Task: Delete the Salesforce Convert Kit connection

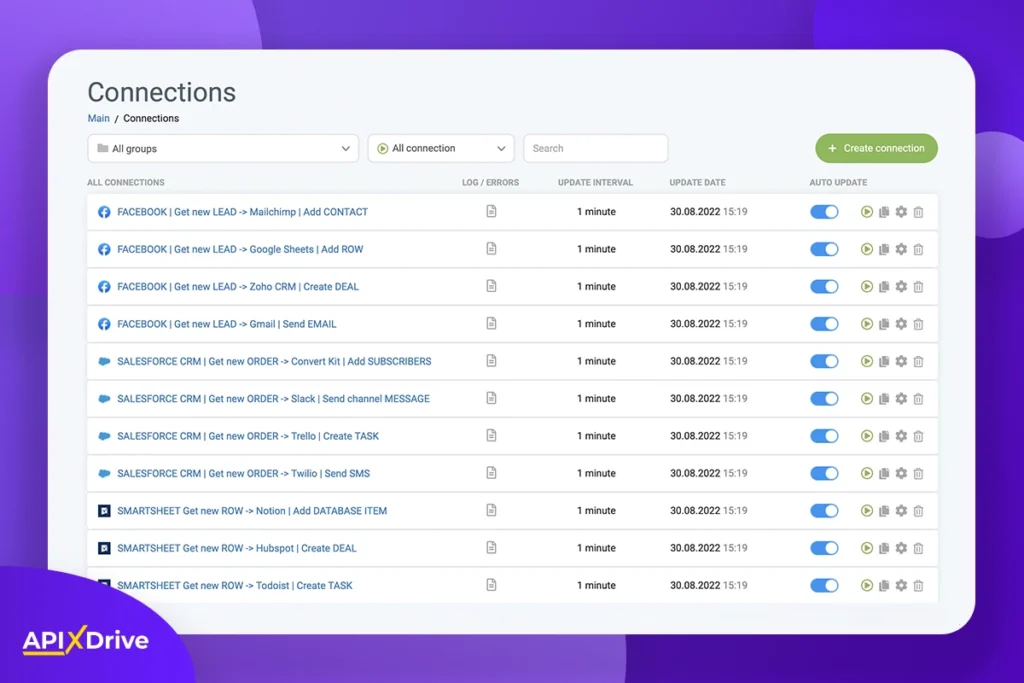Action: click(918, 362)
